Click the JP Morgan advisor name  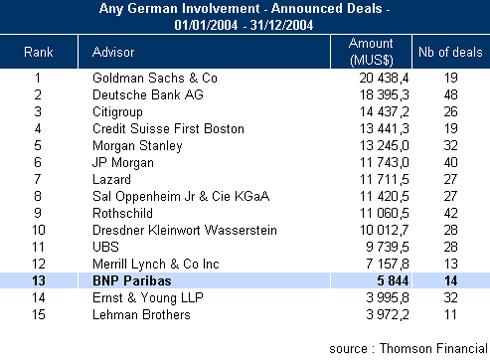tap(123, 163)
